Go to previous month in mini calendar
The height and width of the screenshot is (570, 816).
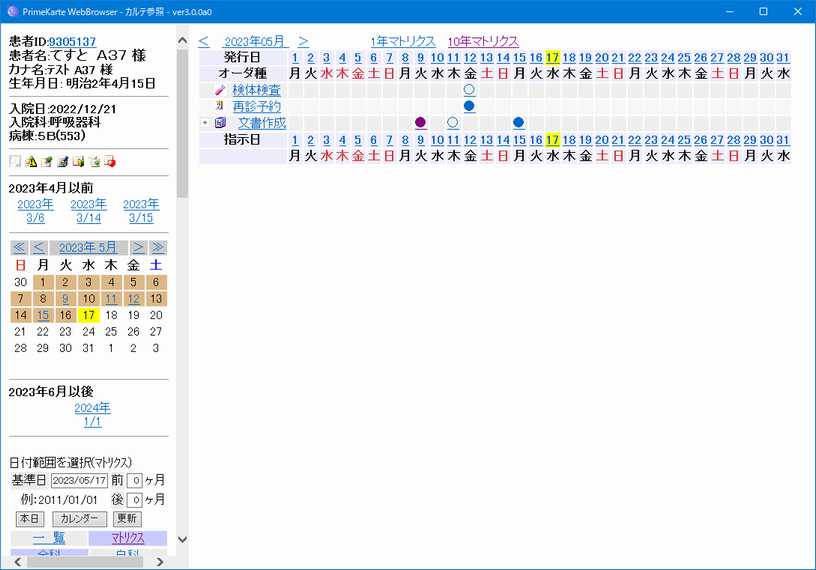39,247
